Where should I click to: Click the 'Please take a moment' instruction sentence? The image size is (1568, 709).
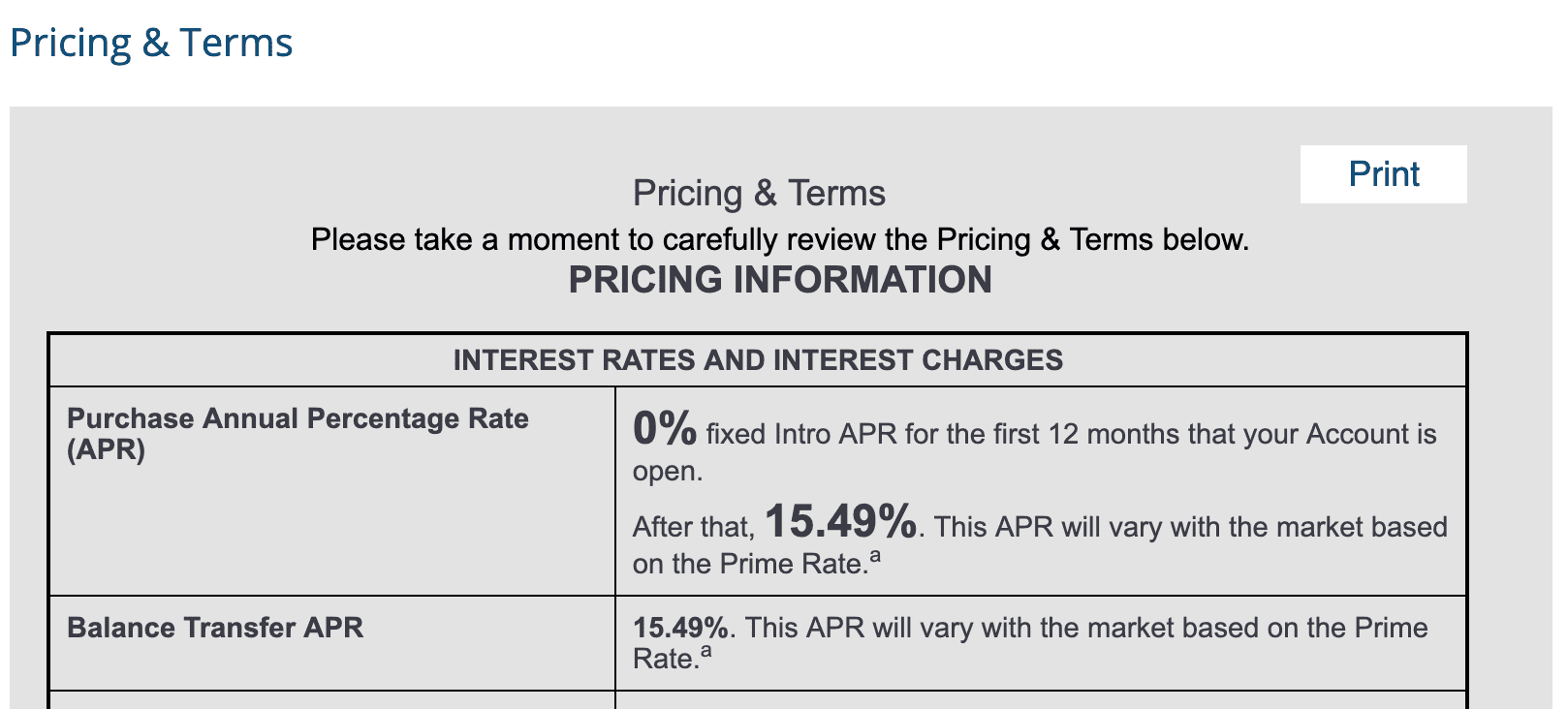click(779, 239)
